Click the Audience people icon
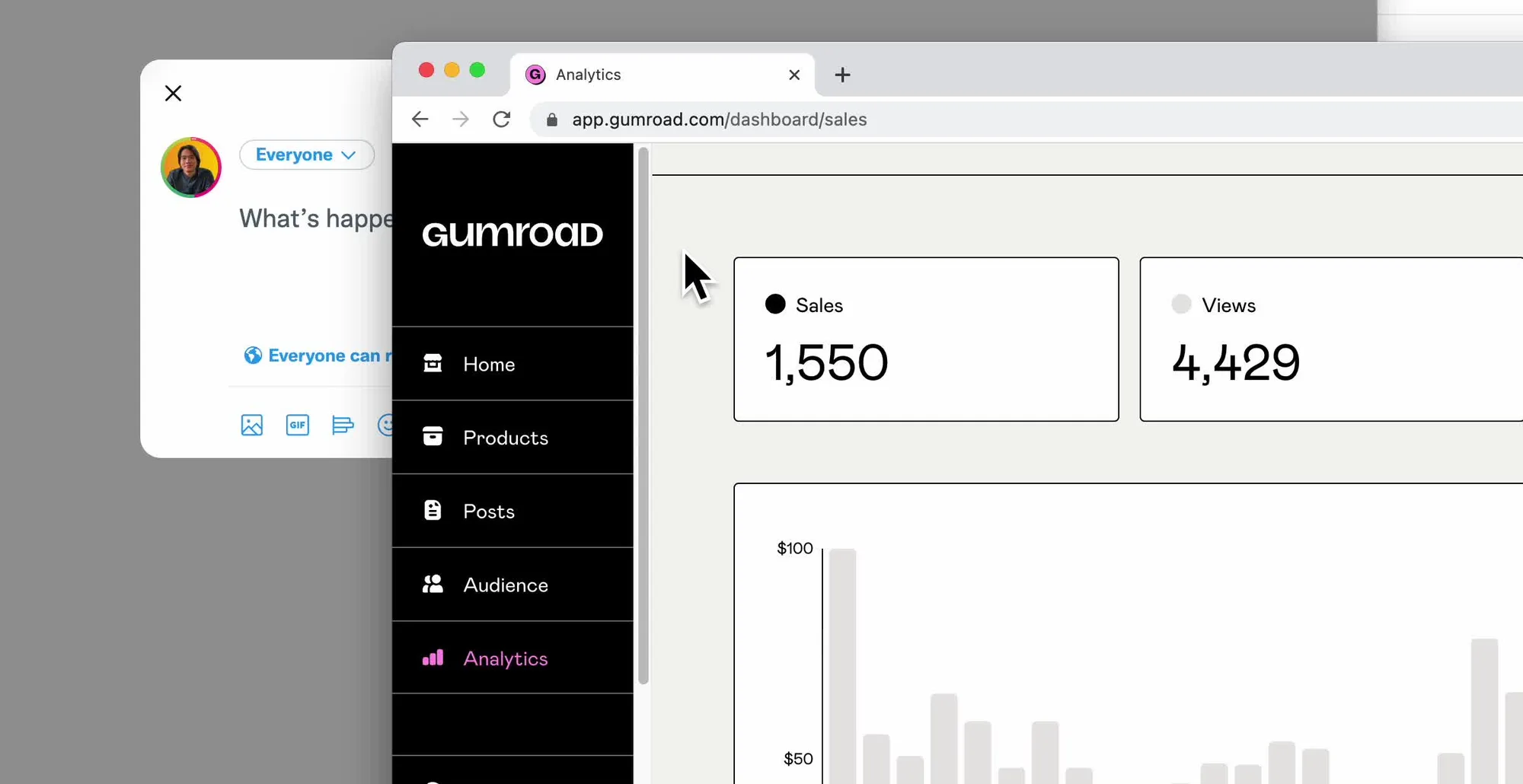Image resolution: width=1523 pixels, height=784 pixels. [433, 584]
